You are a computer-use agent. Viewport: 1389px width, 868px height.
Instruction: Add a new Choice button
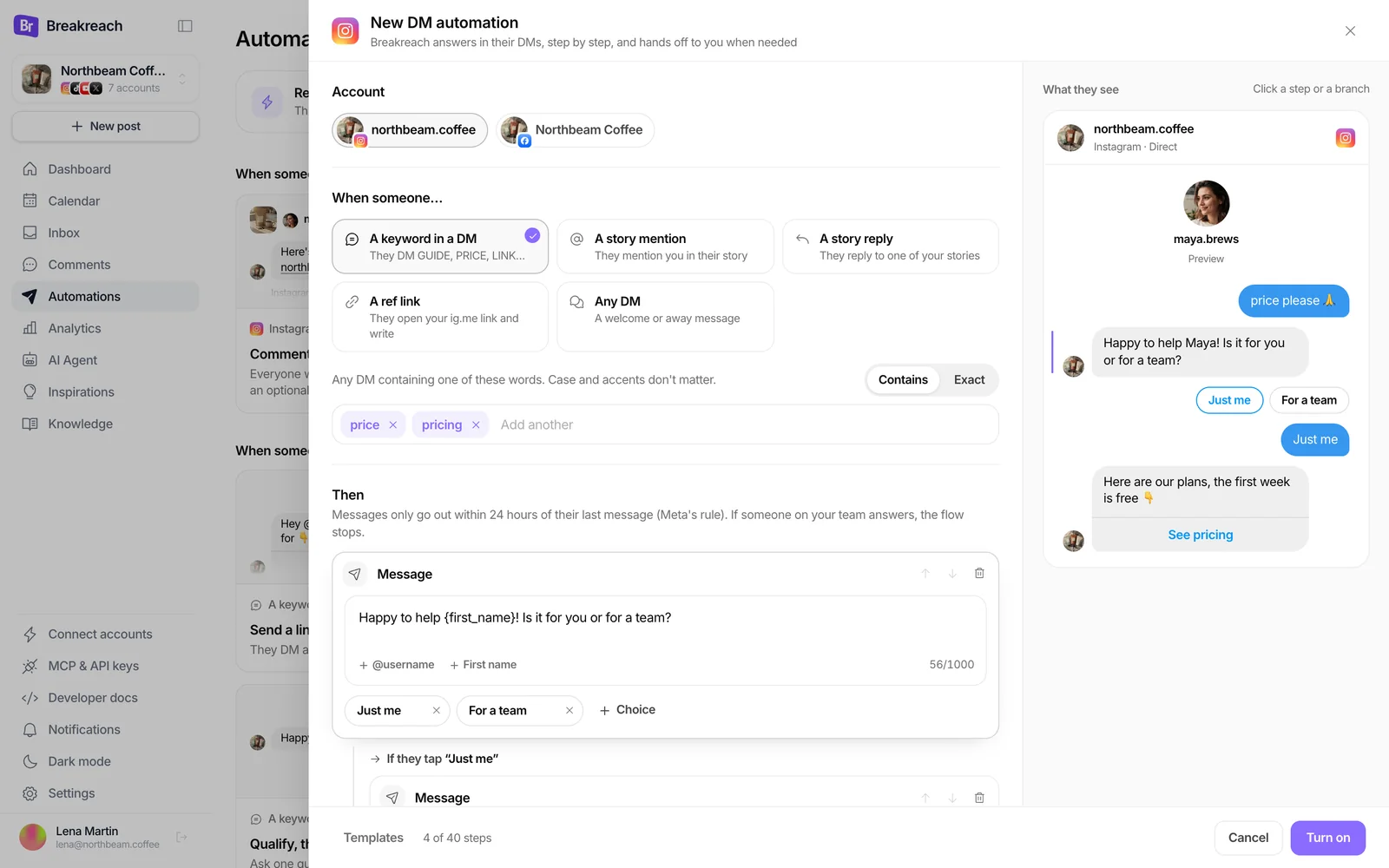tap(627, 710)
